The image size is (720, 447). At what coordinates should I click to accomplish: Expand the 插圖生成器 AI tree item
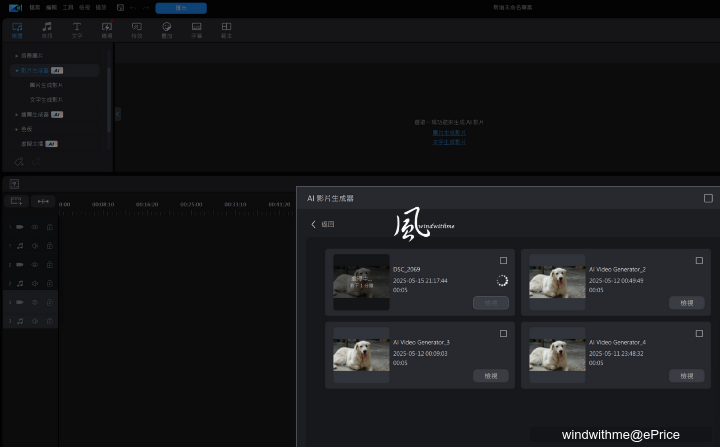(15, 114)
